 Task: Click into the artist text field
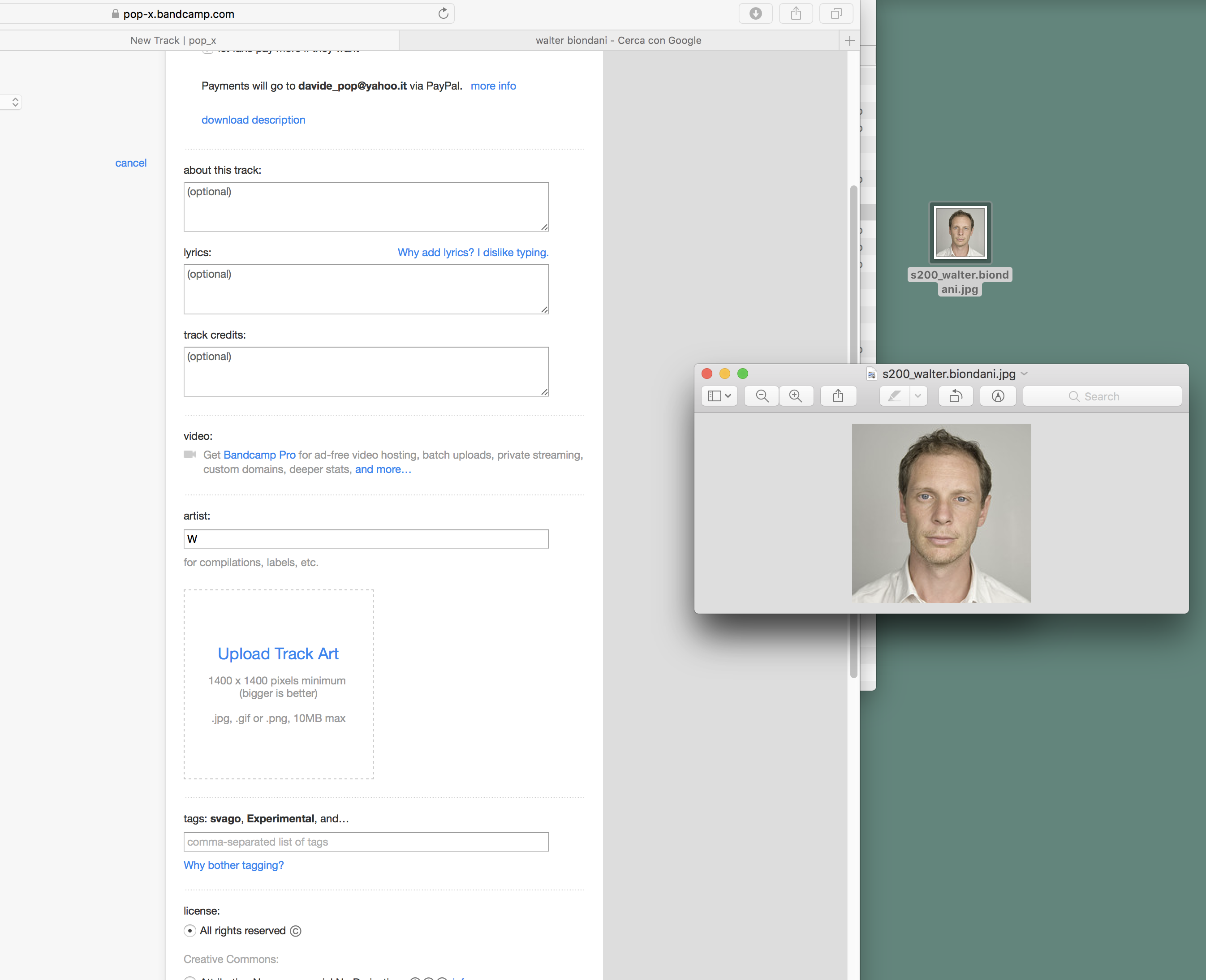[366, 539]
